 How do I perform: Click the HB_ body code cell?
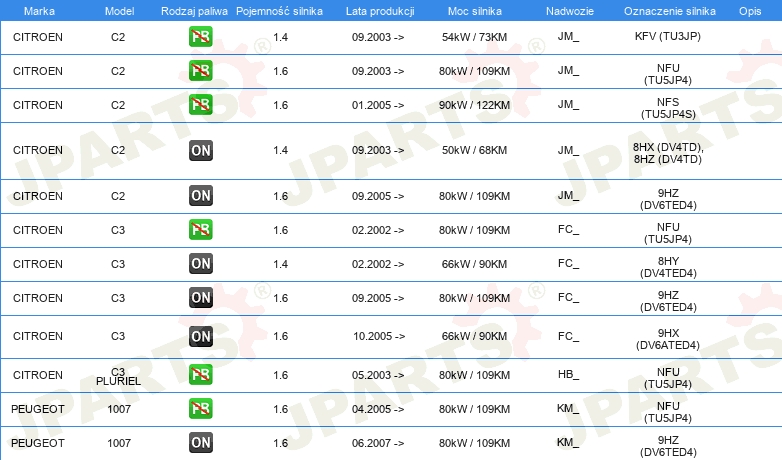coord(568,374)
